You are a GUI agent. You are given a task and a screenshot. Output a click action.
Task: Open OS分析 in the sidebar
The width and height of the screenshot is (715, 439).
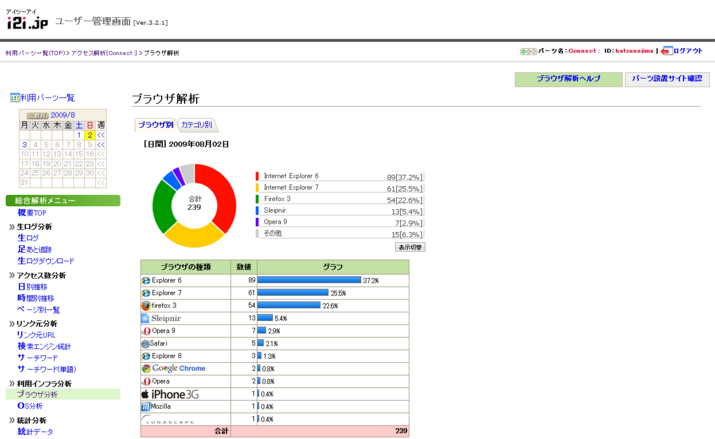(30, 406)
